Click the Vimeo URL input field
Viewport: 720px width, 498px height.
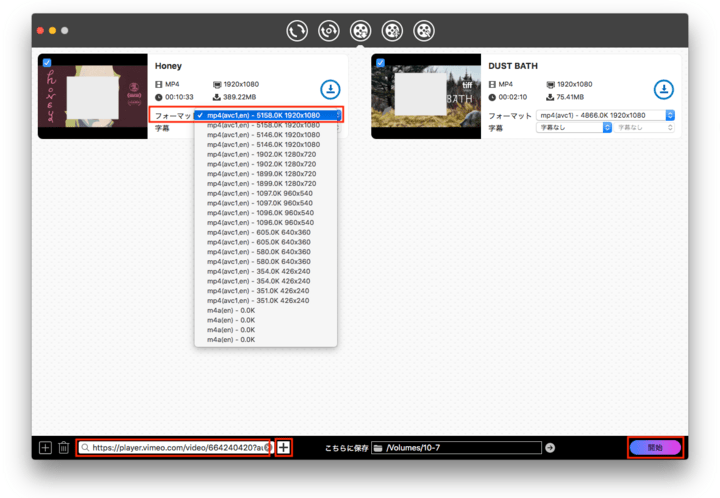pos(177,448)
